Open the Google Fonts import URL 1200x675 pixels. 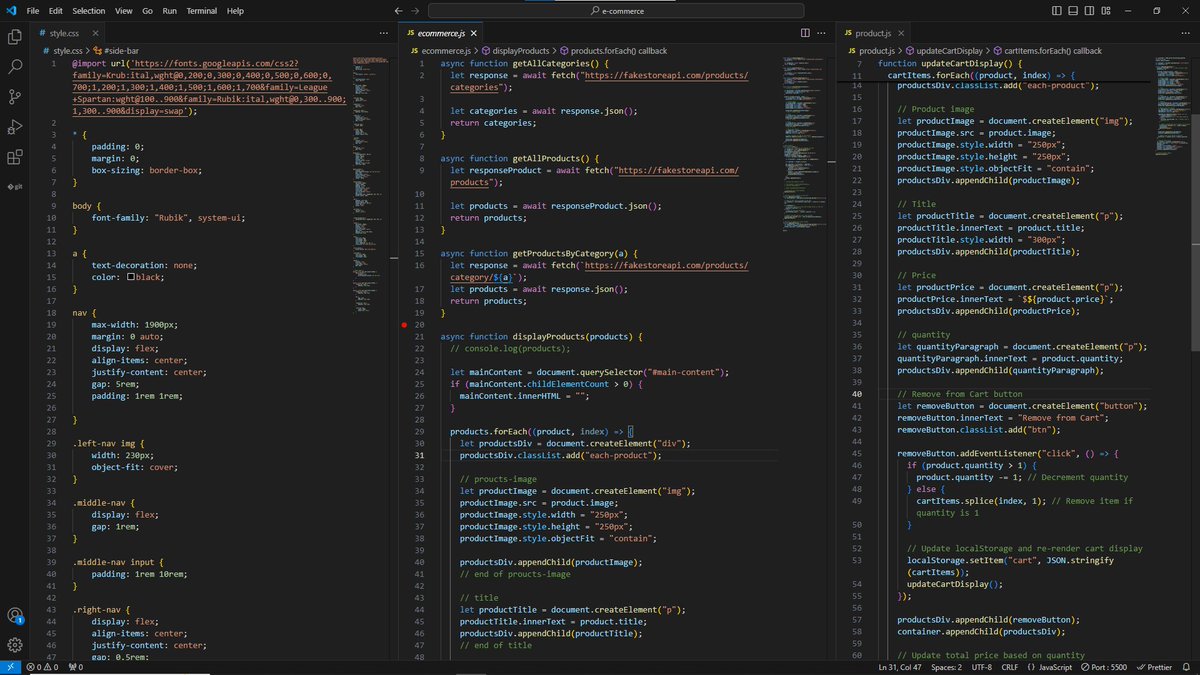210,87
